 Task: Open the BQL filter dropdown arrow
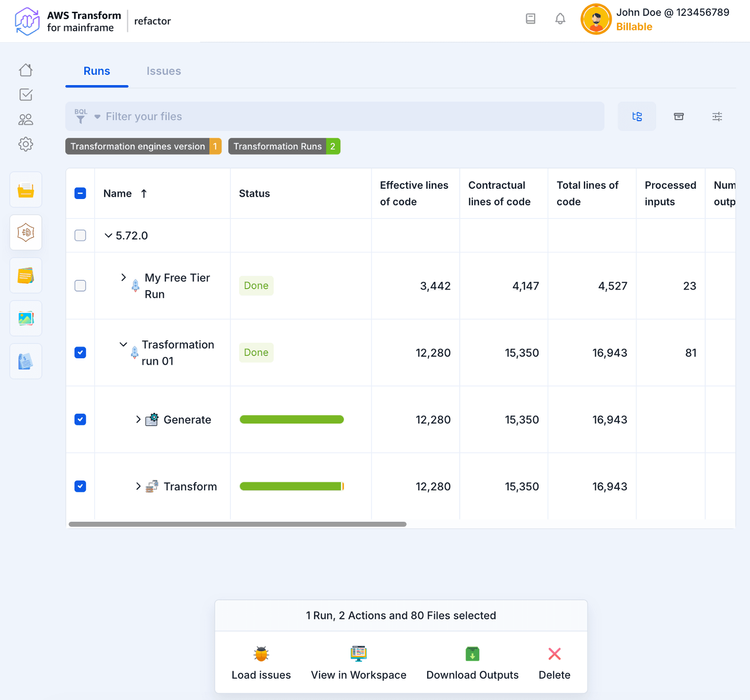pos(97,117)
